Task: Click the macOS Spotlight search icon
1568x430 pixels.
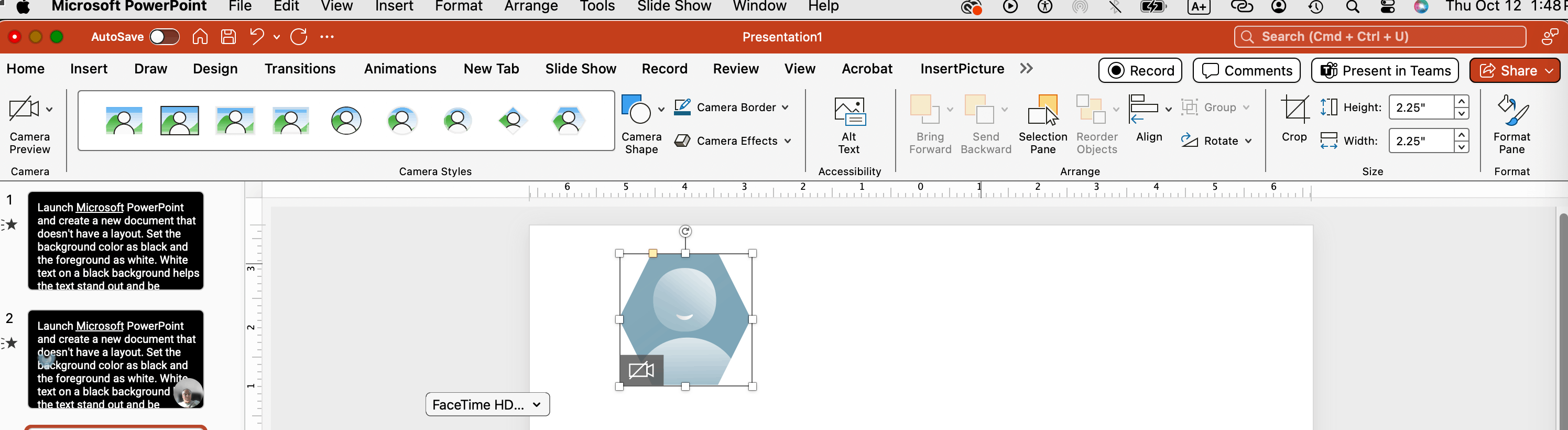Action: 1353,7
